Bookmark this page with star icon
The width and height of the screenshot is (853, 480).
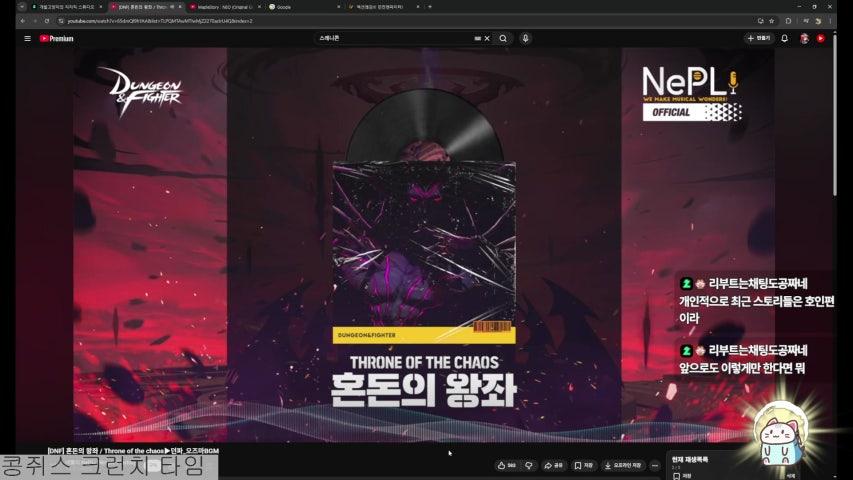(x=771, y=21)
